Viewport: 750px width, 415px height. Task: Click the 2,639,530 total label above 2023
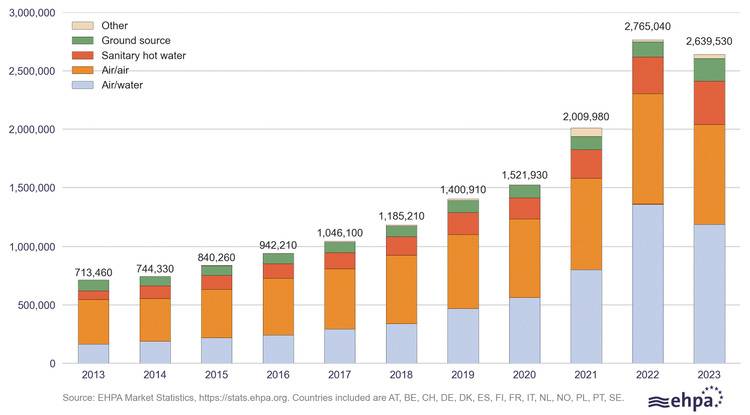click(x=710, y=41)
